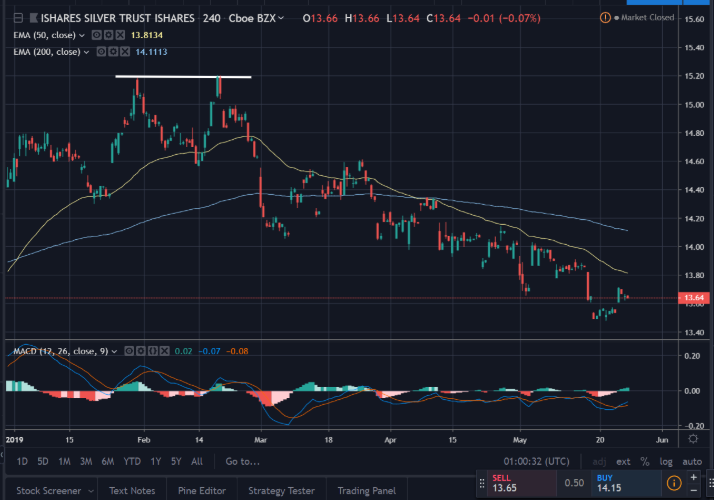Viewport: 714px width, 500px height.
Task: Expand the MACD (12, 26, close, 9) chevron
Action: (x=114, y=352)
